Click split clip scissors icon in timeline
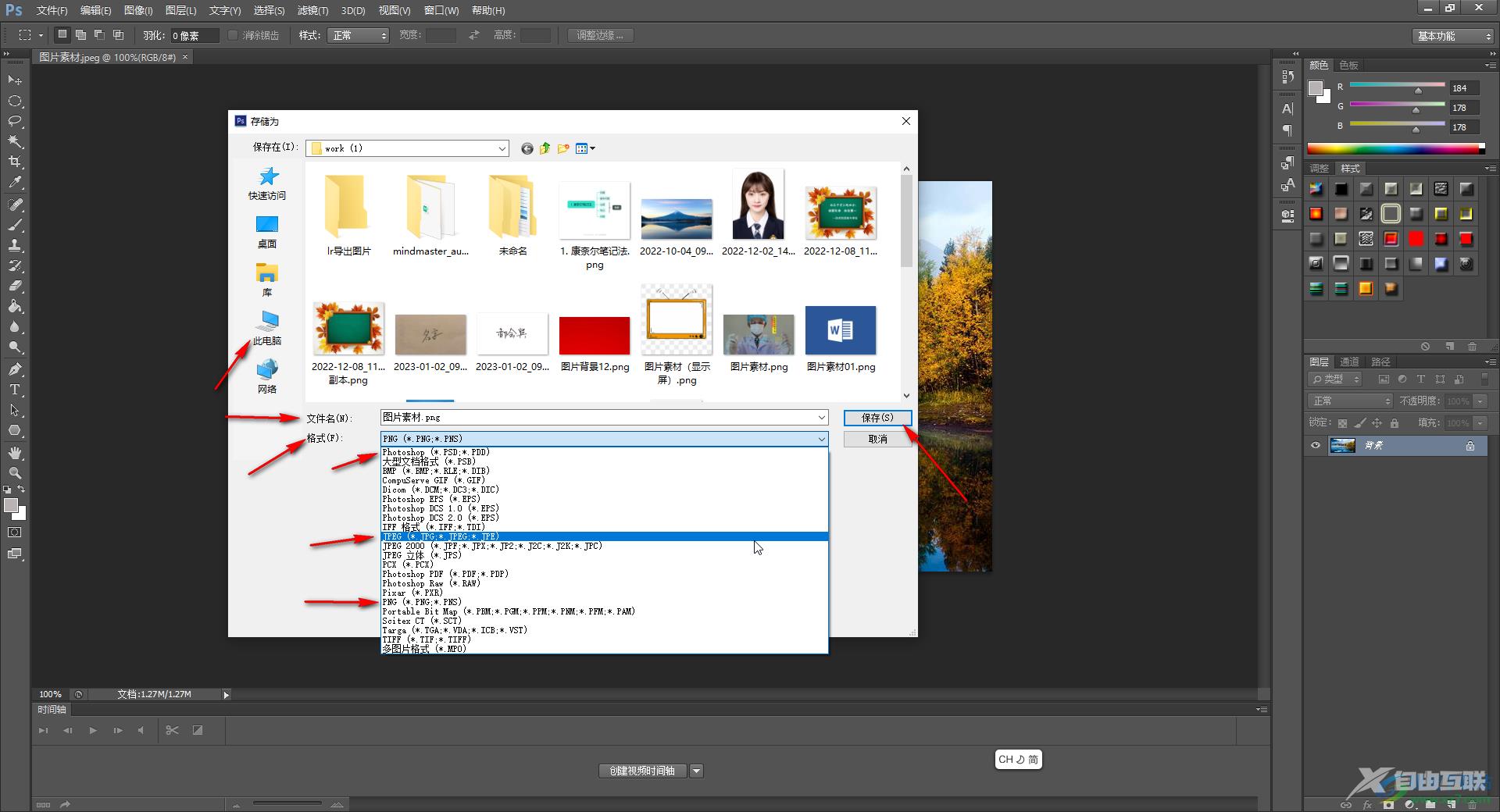1500x812 pixels. click(173, 731)
